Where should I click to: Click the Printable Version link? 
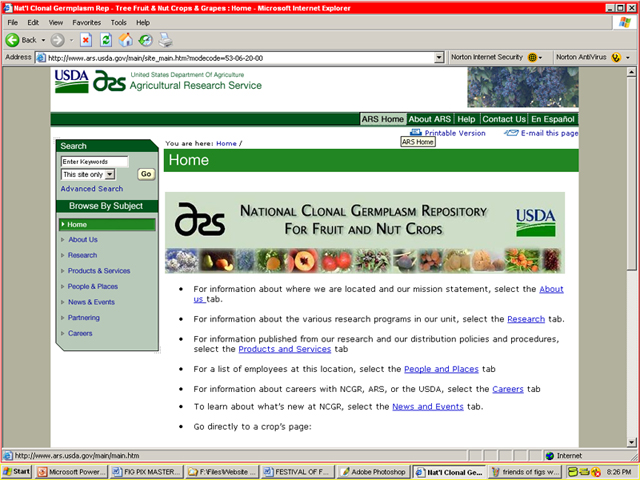tap(455, 133)
